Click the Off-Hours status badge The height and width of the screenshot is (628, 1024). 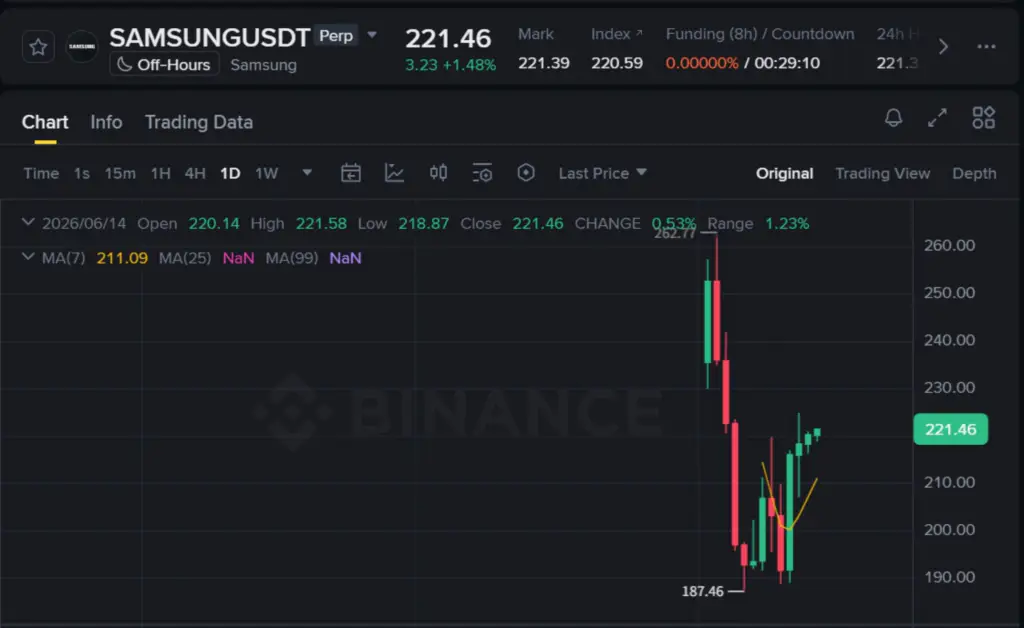[164, 65]
